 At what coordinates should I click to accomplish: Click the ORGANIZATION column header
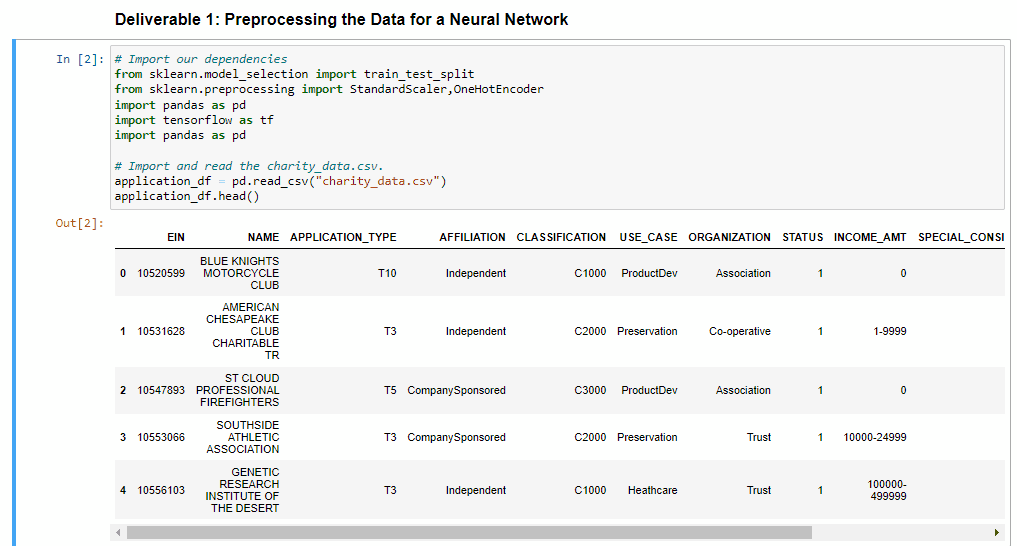(x=730, y=237)
